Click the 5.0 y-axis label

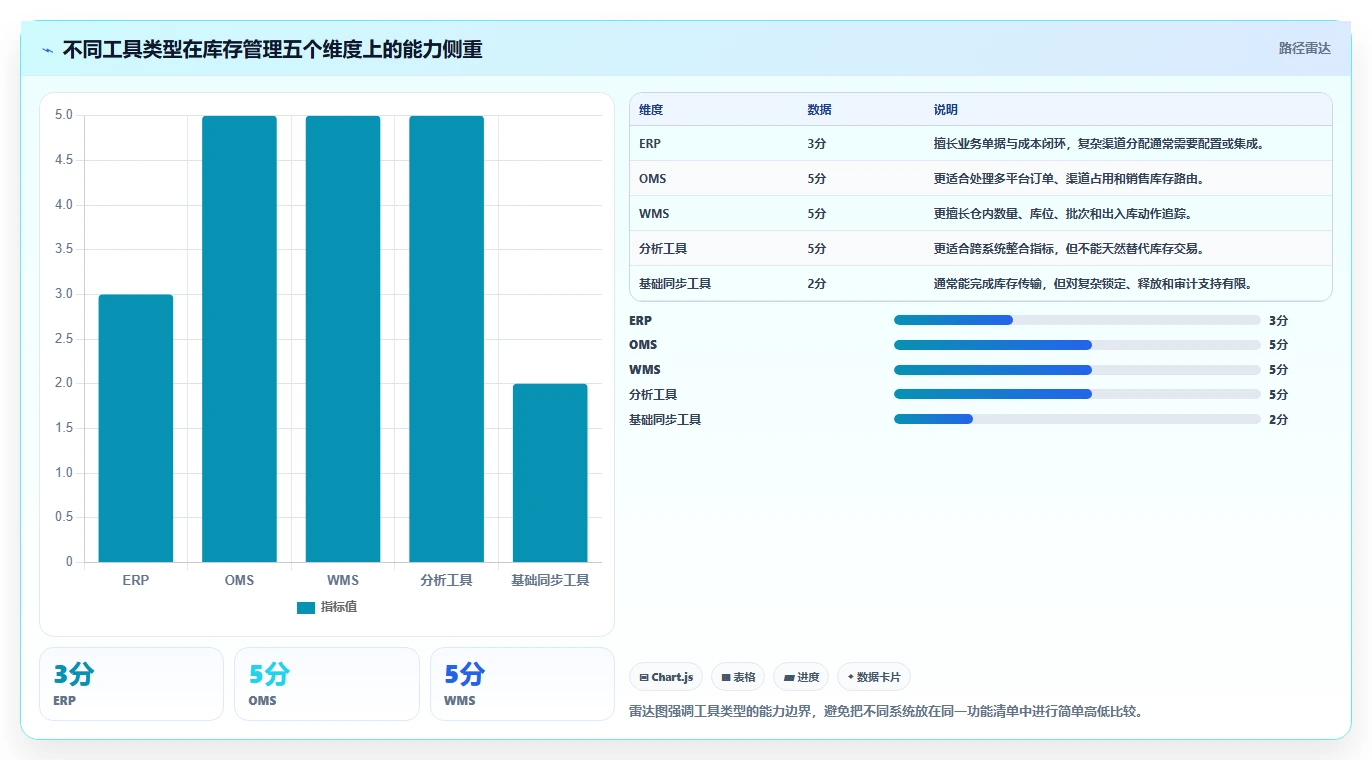tap(64, 115)
